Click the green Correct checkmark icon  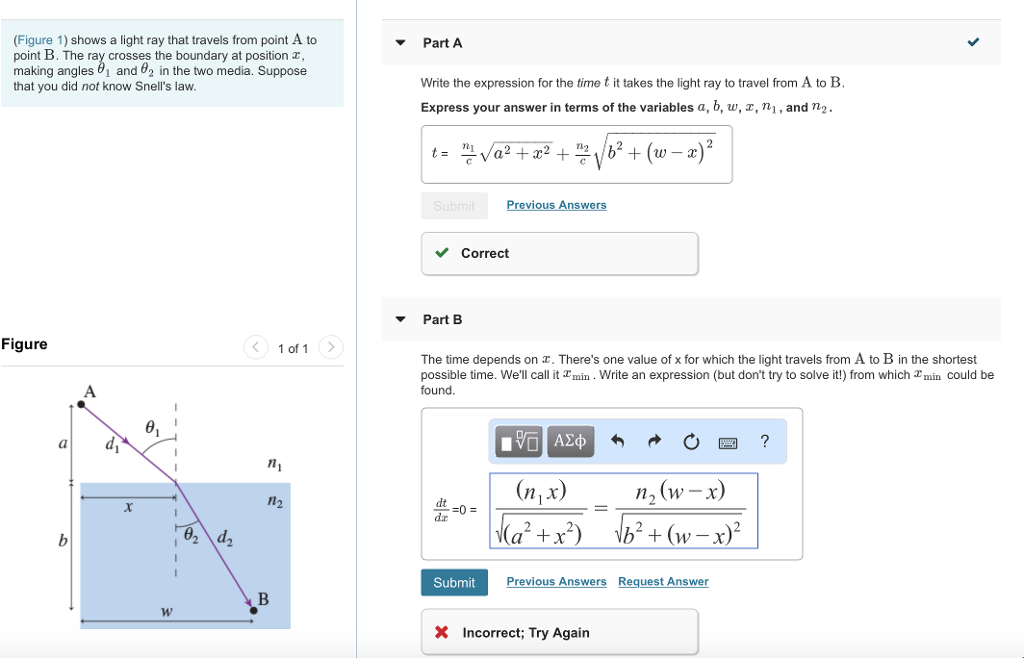tap(441, 253)
